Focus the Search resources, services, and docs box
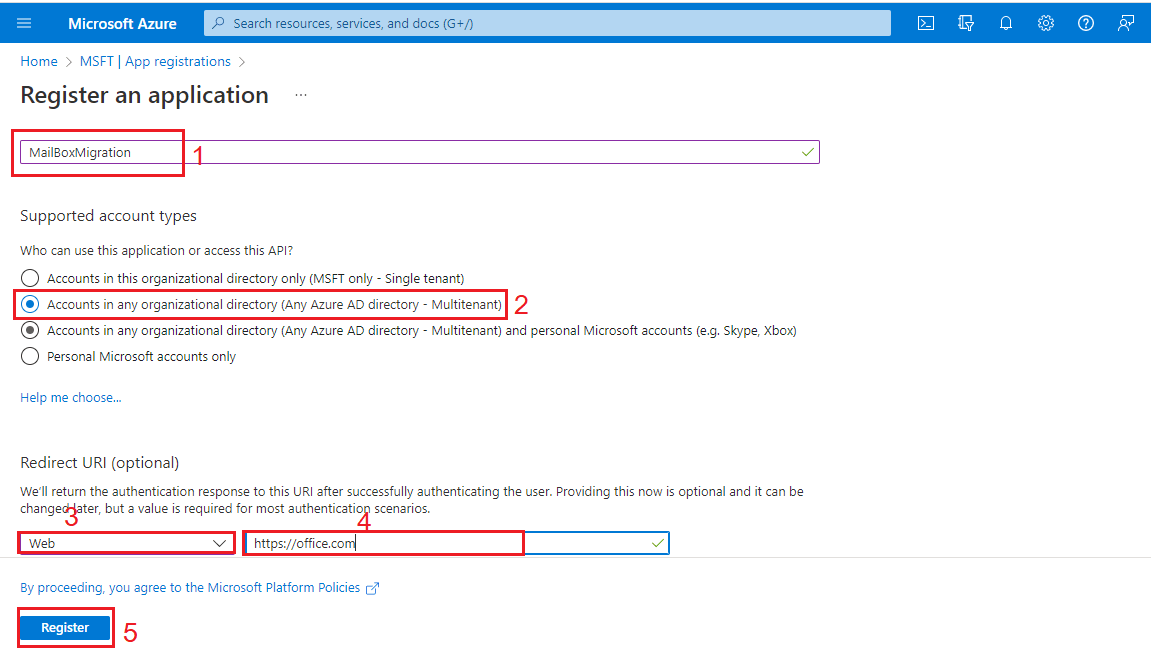 pos(547,23)
